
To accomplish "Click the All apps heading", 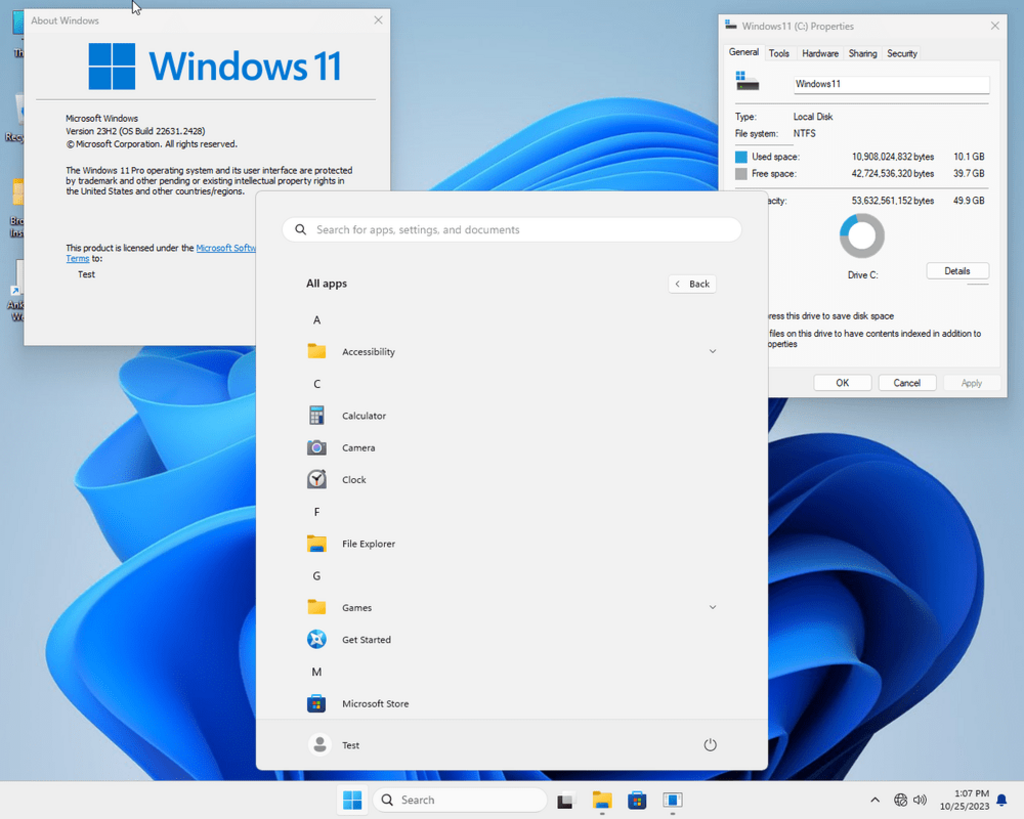I will (327, 283).
